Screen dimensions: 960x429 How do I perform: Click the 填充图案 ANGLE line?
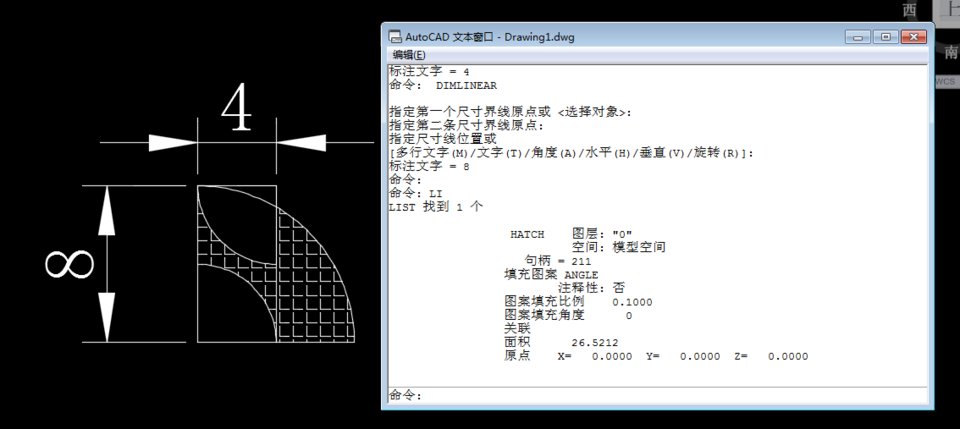[x=550, y=275]
